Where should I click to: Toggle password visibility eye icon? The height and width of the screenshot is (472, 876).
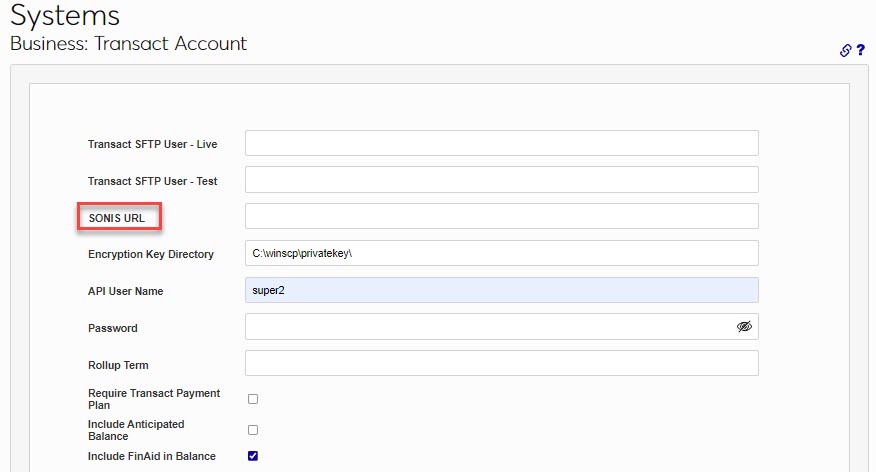[744, 327]
